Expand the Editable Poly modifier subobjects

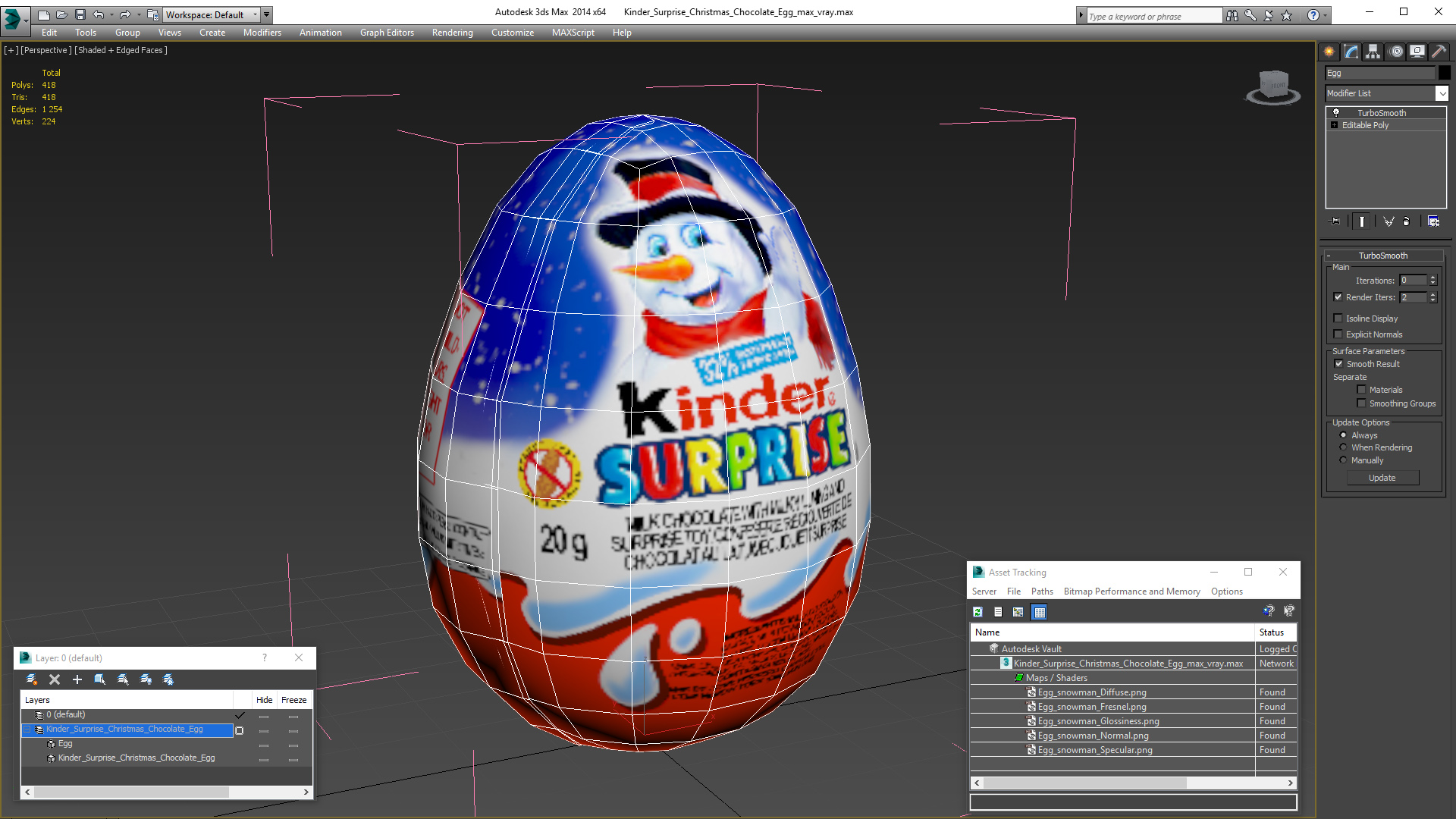pos(1335,125)
